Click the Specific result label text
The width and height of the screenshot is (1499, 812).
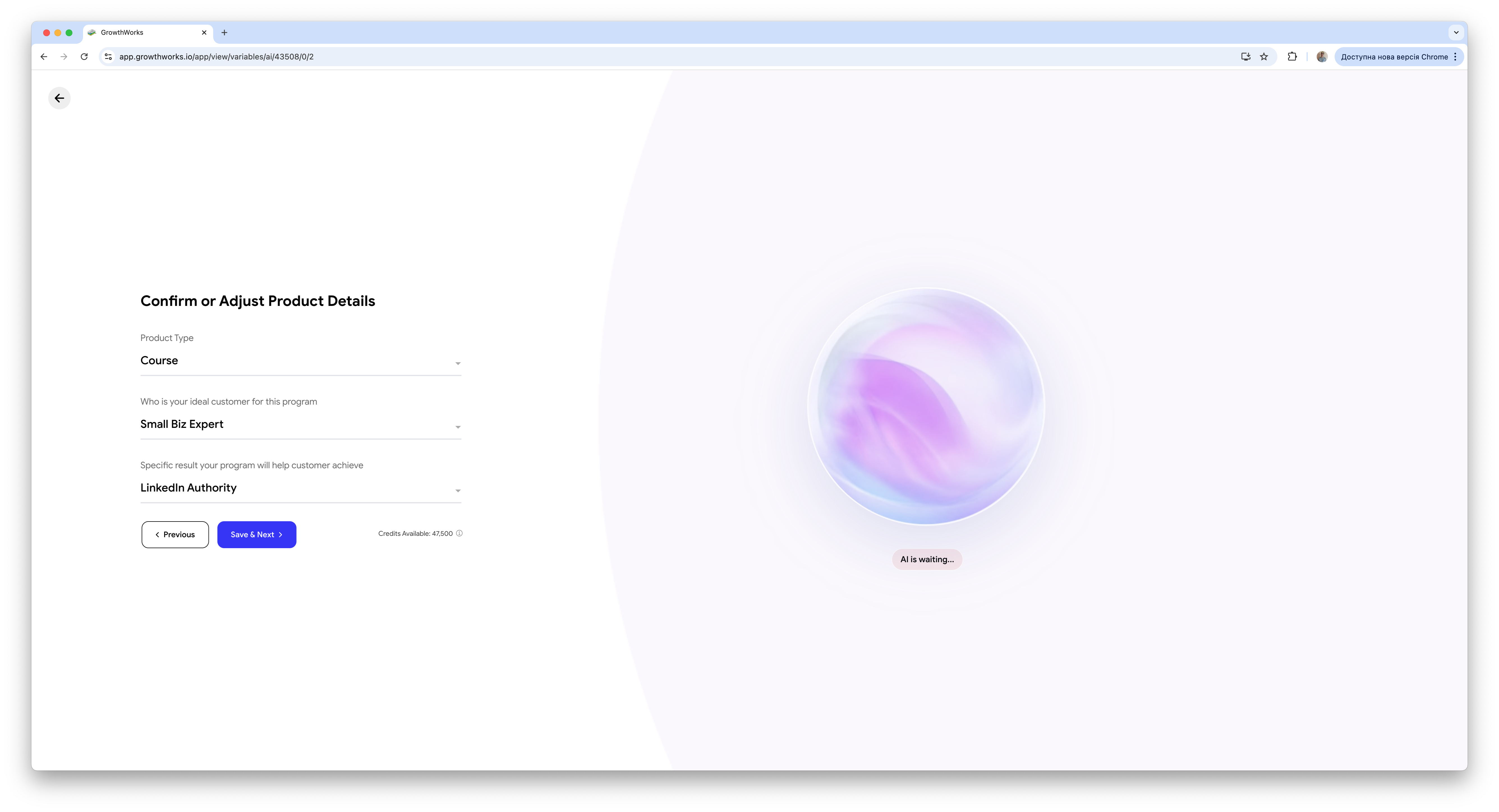coord(251,465)
